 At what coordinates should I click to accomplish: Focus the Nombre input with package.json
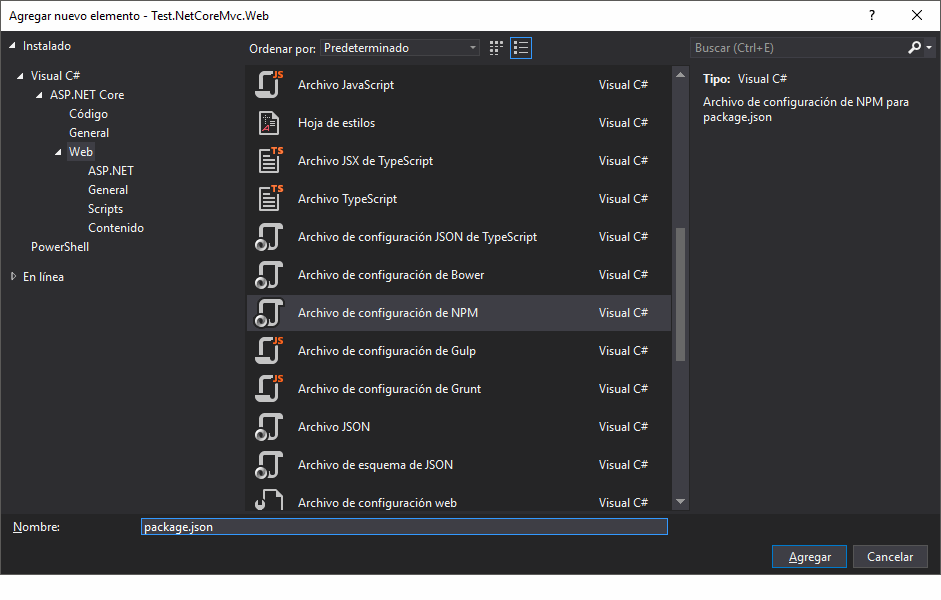pos(404,527)
